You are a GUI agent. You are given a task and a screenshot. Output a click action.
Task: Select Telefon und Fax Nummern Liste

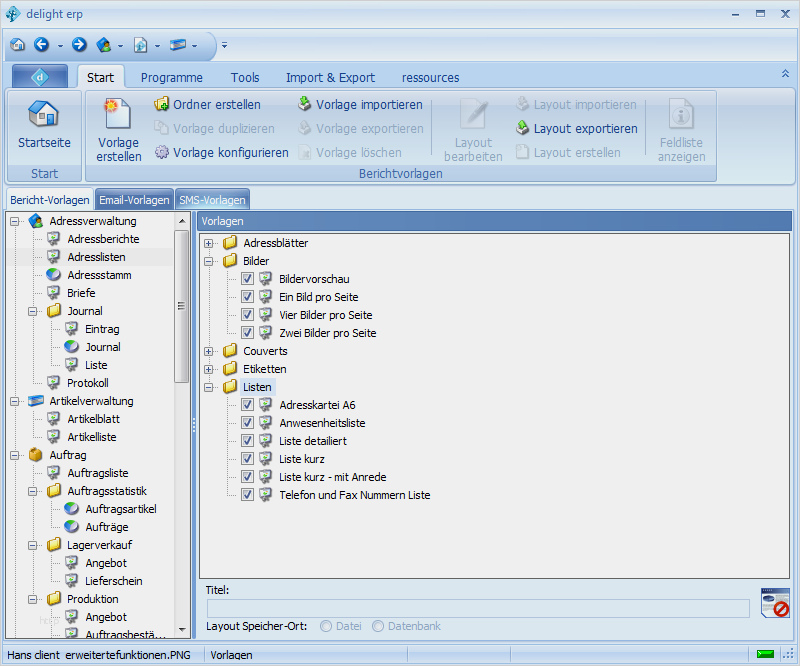(x=355, y=495)
